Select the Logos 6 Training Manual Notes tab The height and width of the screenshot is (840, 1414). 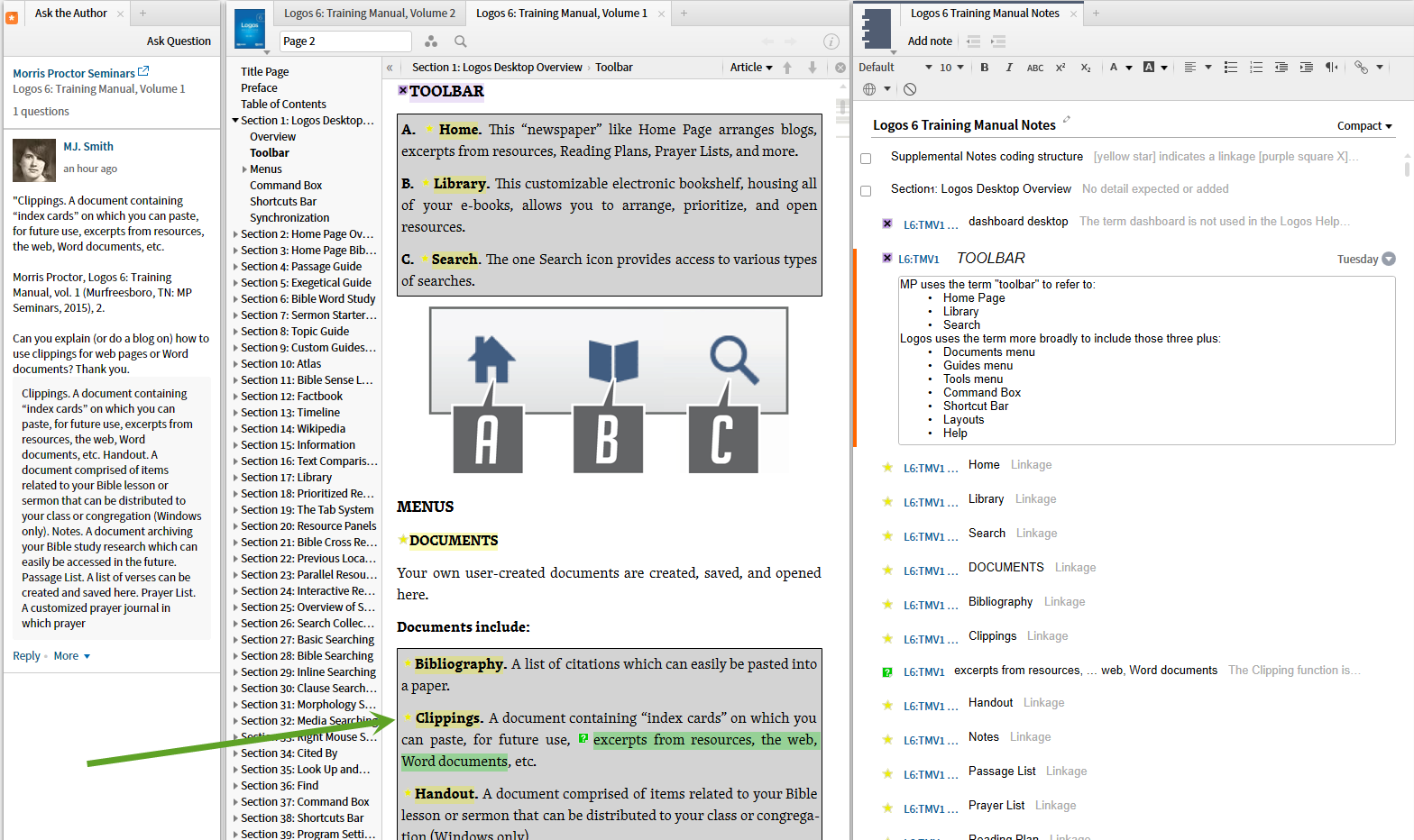(985, 14)
